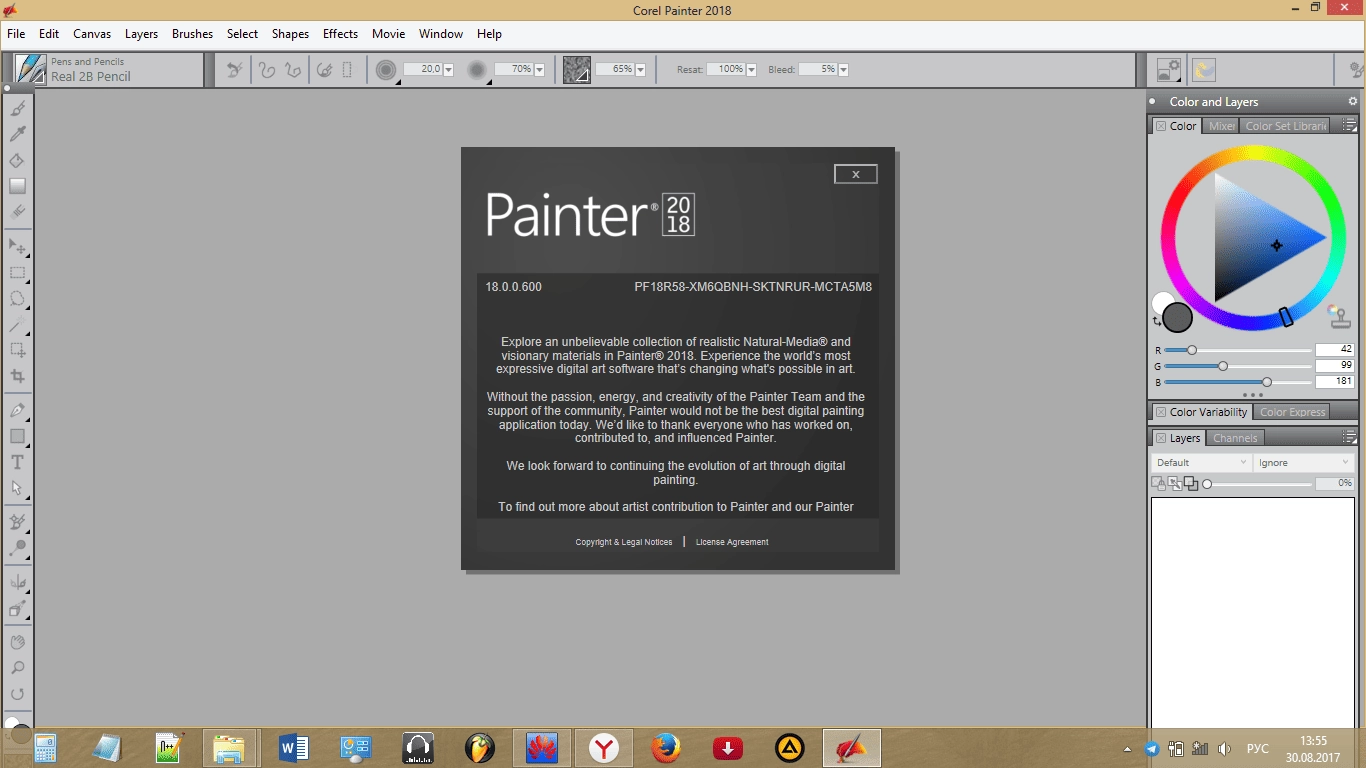Select the Layer Adjuster tool

tap(17, 246)
